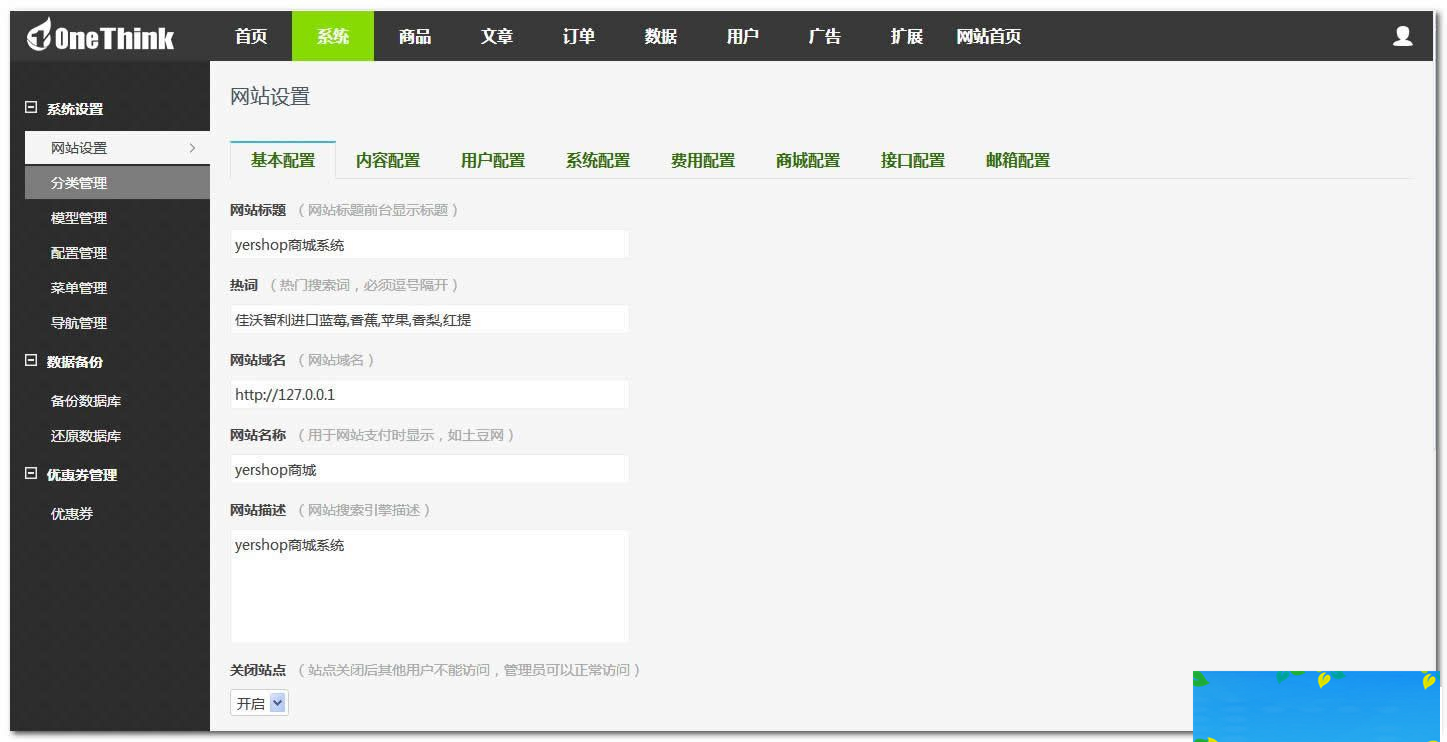
Task: Select the 系统 menu item
Action: click(x=332, y=35)
